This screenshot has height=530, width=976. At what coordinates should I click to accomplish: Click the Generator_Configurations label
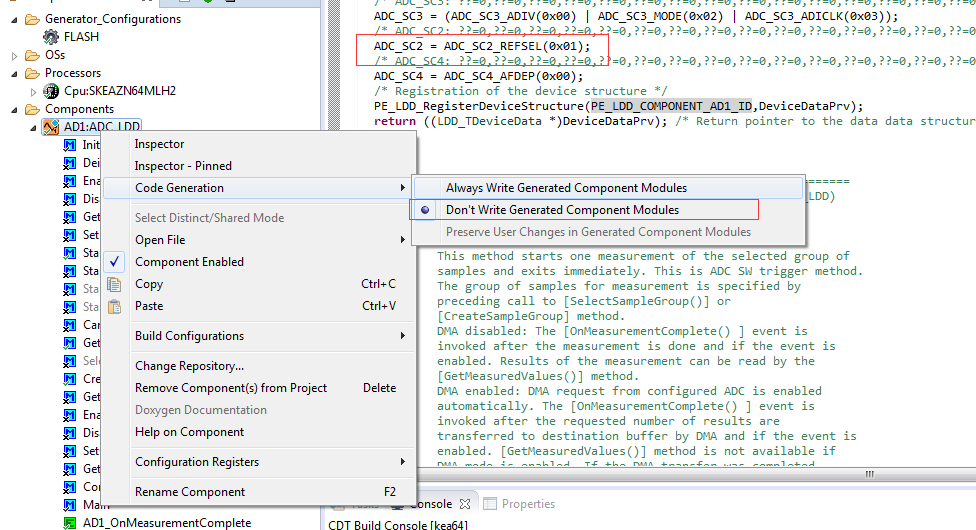(x=113, y=19)
